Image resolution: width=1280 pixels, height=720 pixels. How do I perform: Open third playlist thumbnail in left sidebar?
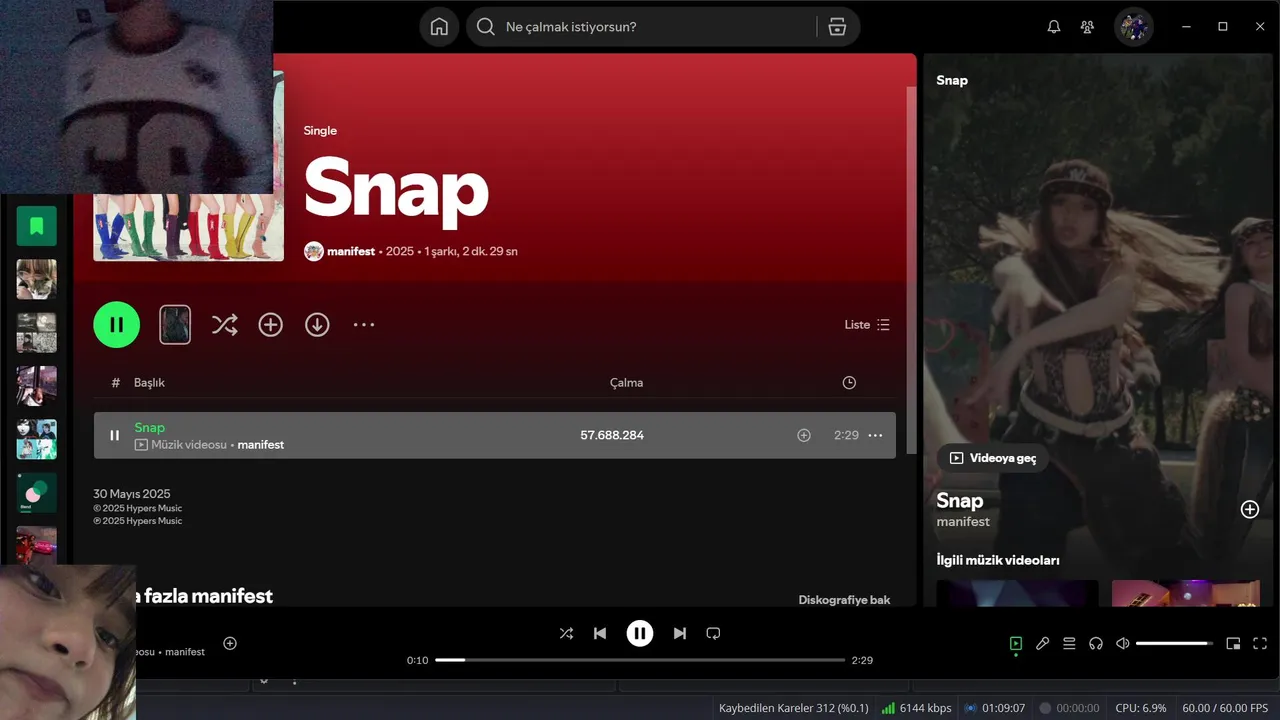coord(37,386)
